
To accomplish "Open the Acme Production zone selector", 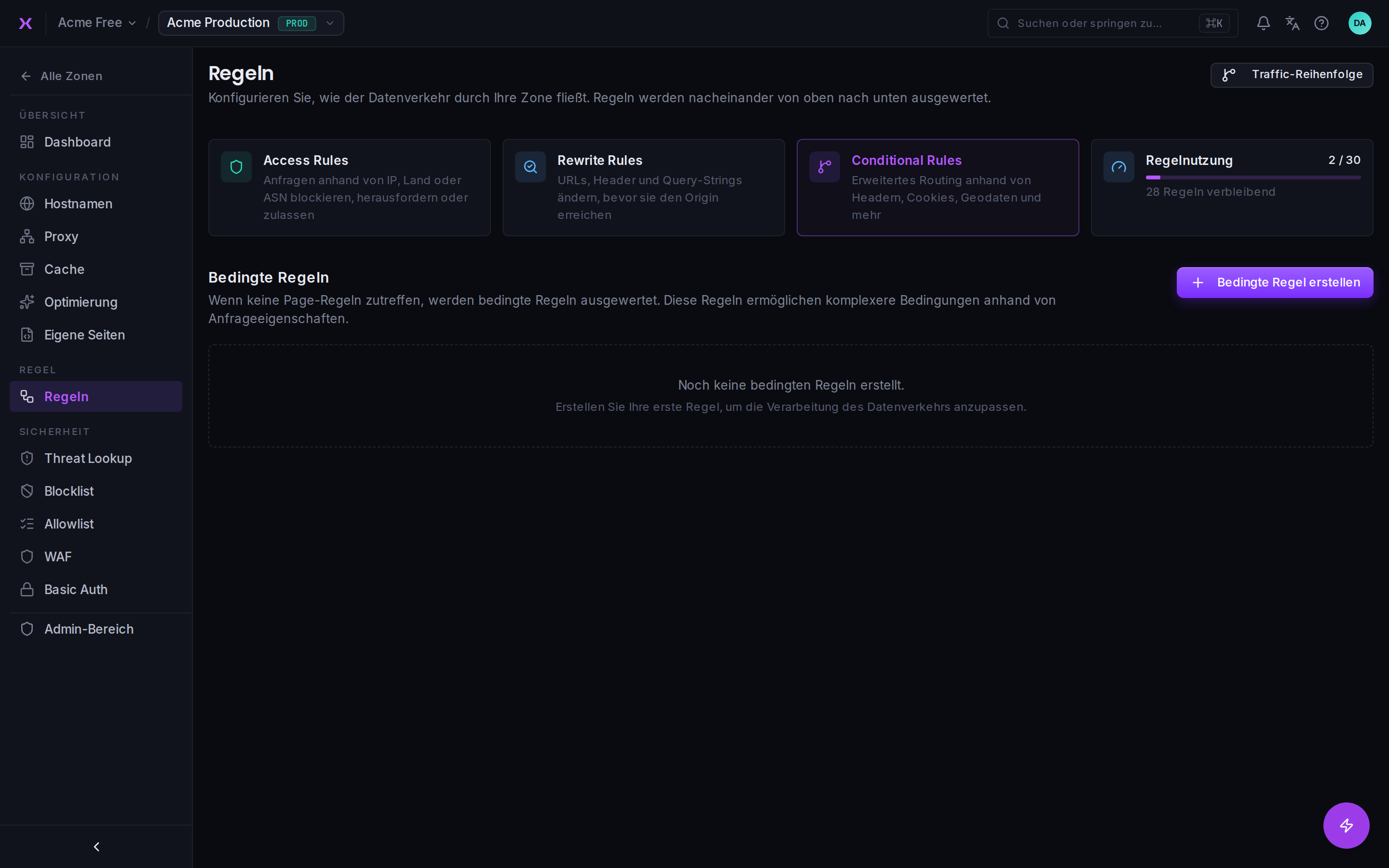I will (x=251, y=23).
